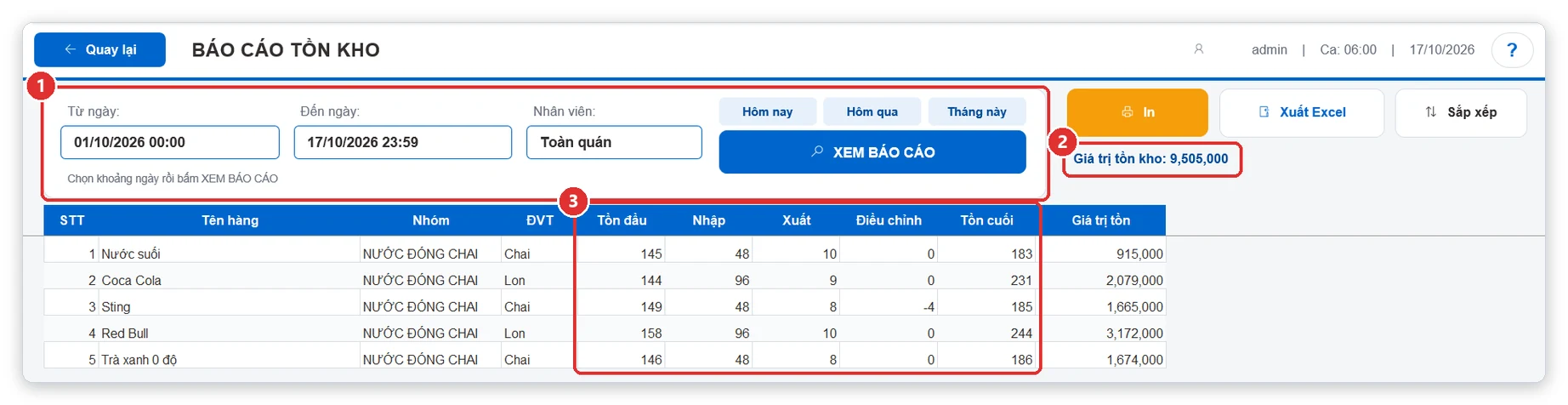Click Red Bull's stock value 3,172,000

(x=1134, y=333)
